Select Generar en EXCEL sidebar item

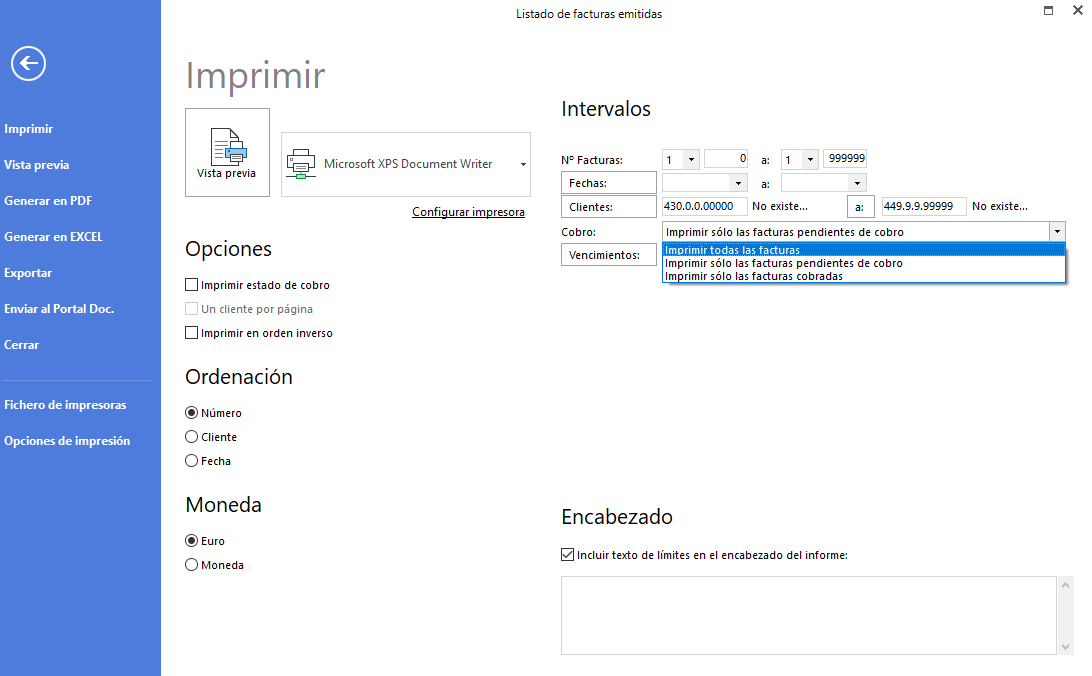[x=53, y=237]
